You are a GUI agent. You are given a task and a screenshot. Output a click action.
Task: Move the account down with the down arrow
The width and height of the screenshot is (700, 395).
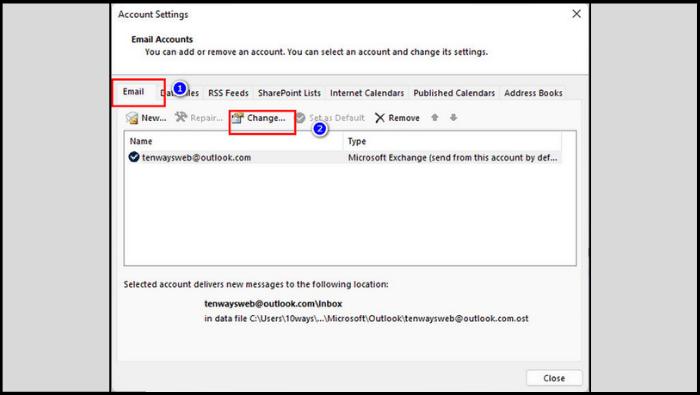click(454, 117)
